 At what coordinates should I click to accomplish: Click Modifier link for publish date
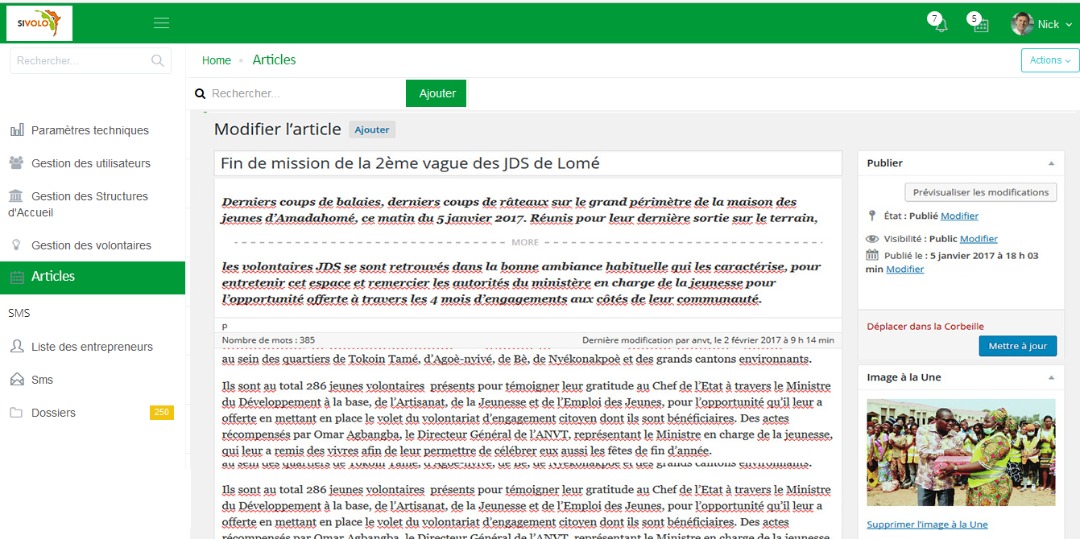tap(905, 269)
